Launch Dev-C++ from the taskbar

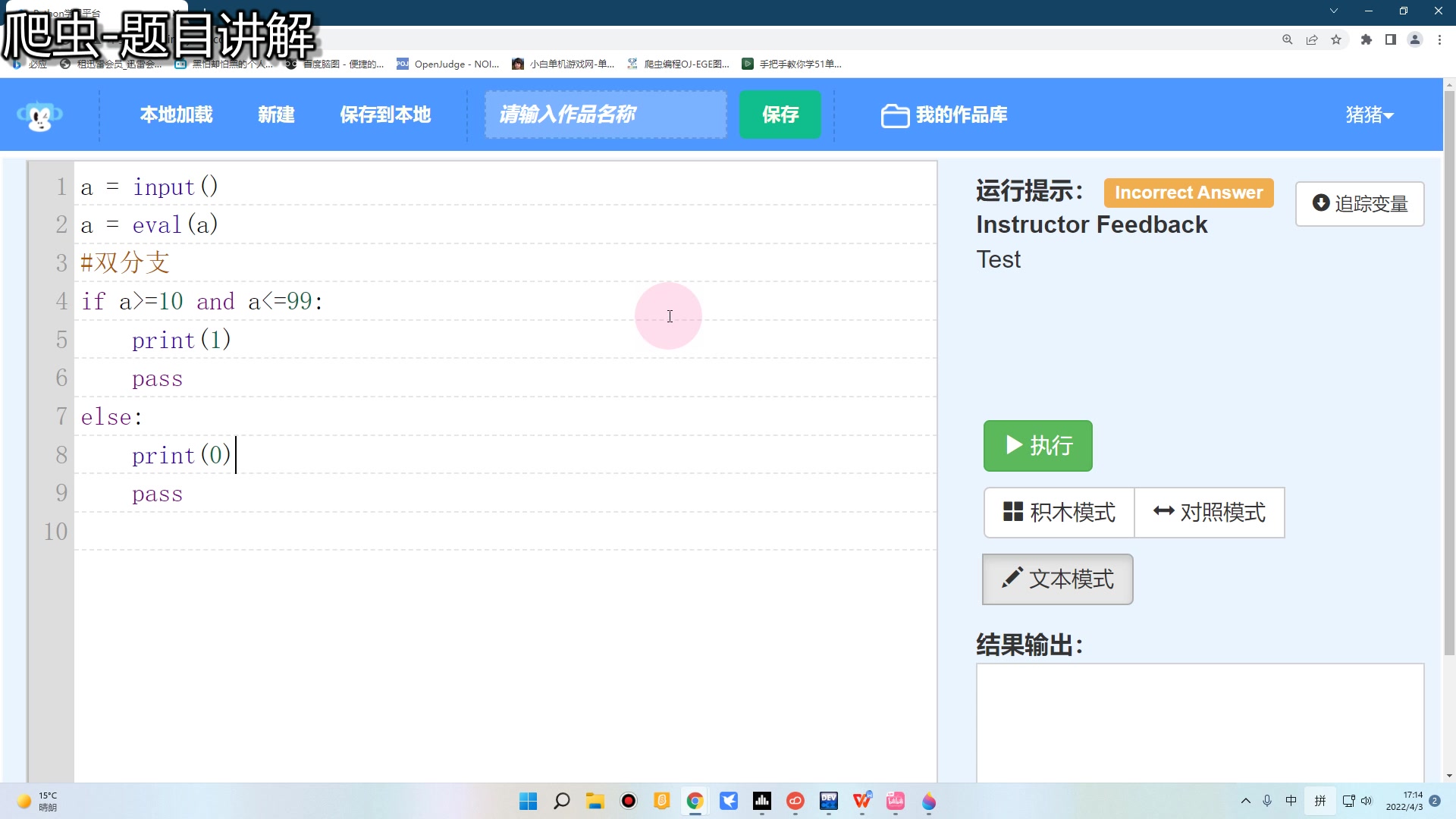829,801
